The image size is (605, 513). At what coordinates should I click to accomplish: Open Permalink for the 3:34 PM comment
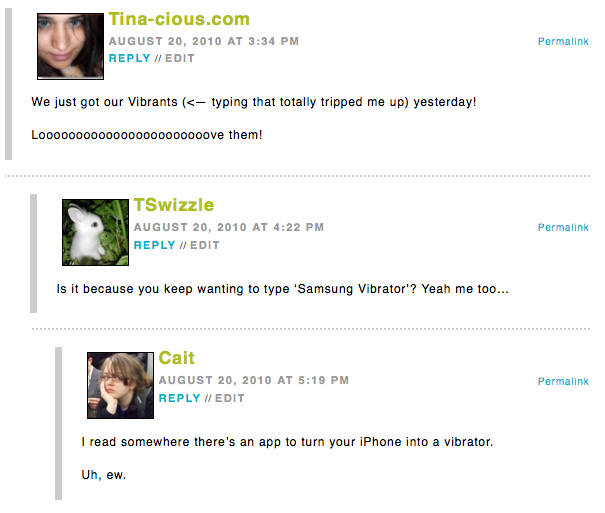[x=563, y=41]
